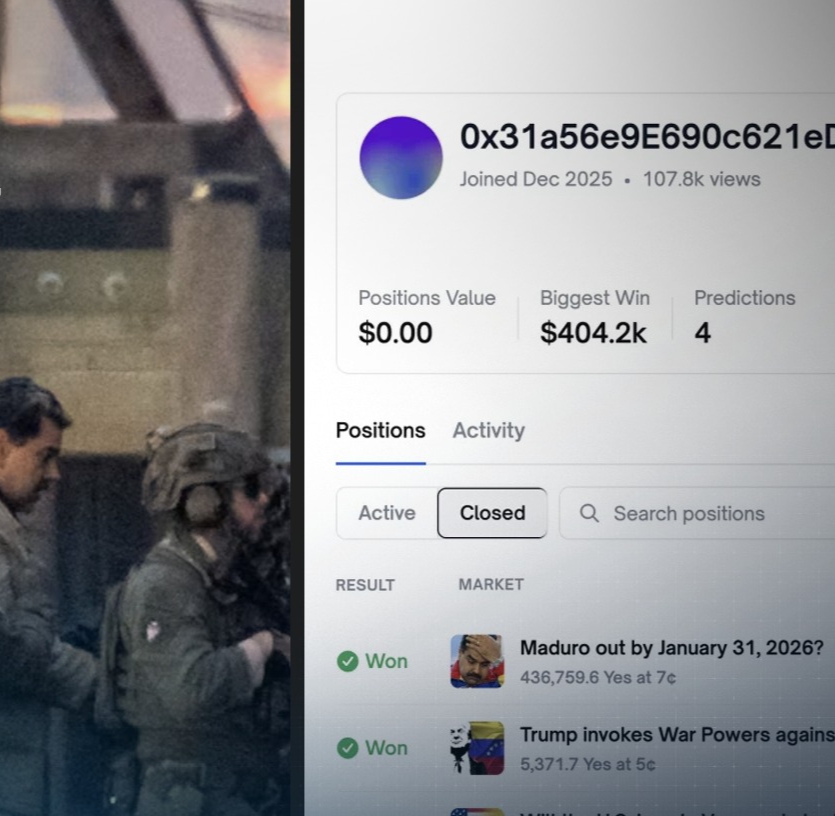Click the magnifier icon in search box
Viewport: 835px width, 816px height.
point(589,513)
